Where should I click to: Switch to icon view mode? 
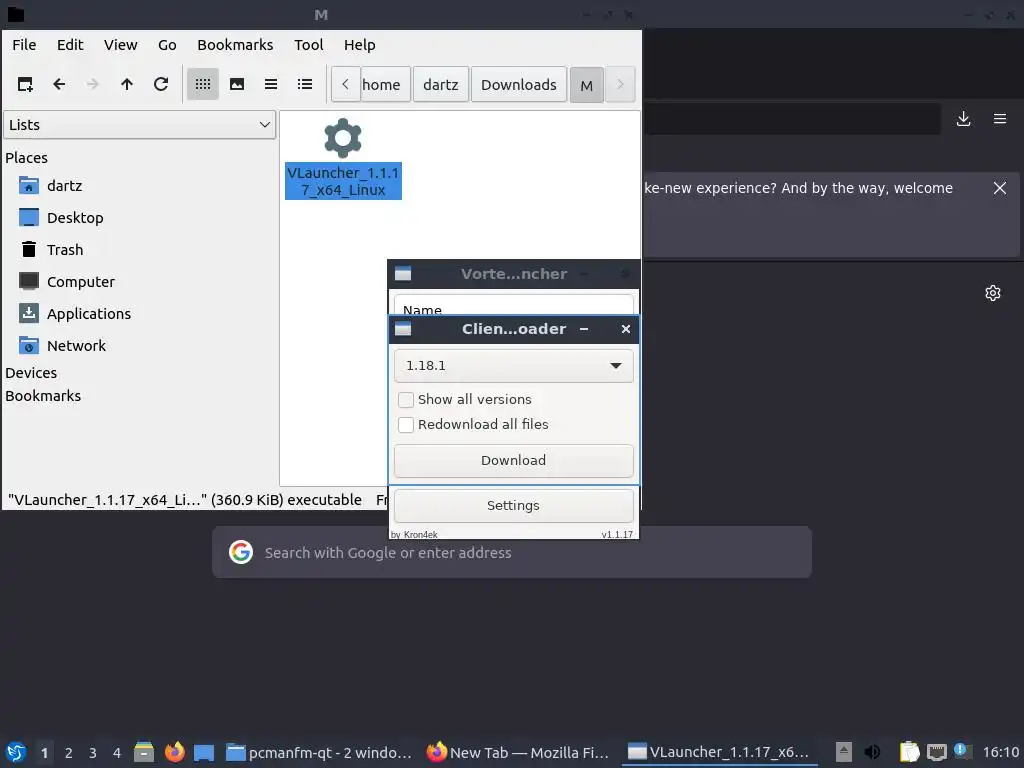(x=203, y=84)
